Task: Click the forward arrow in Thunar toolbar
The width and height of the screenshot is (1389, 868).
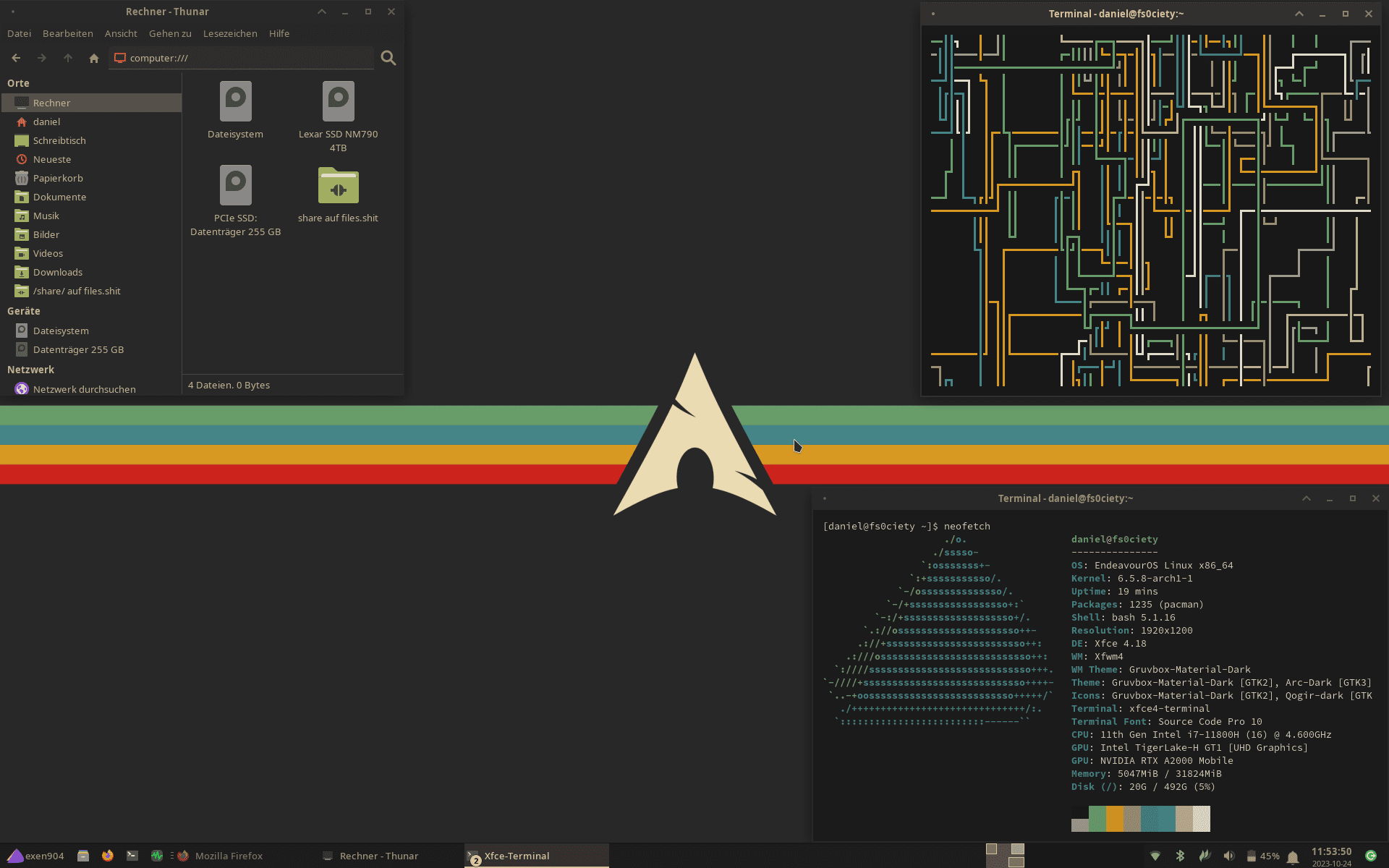Action: pos(42,58)
